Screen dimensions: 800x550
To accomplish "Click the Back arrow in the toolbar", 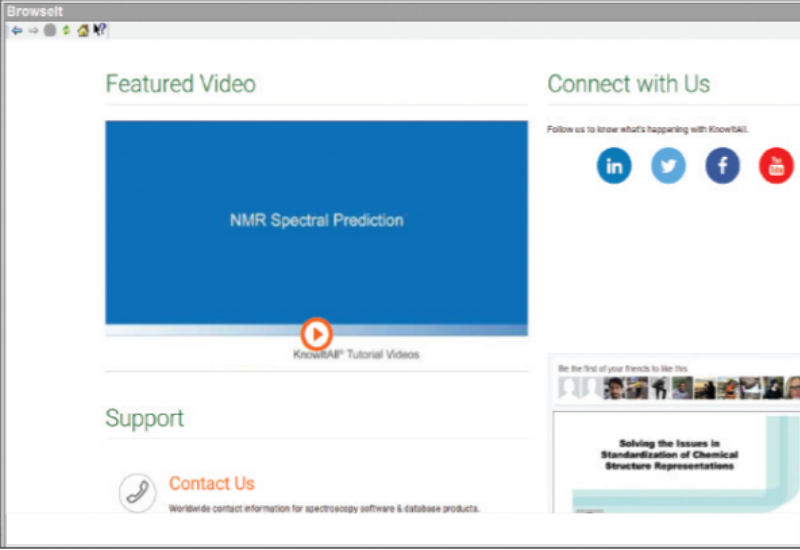I will 16,31.
